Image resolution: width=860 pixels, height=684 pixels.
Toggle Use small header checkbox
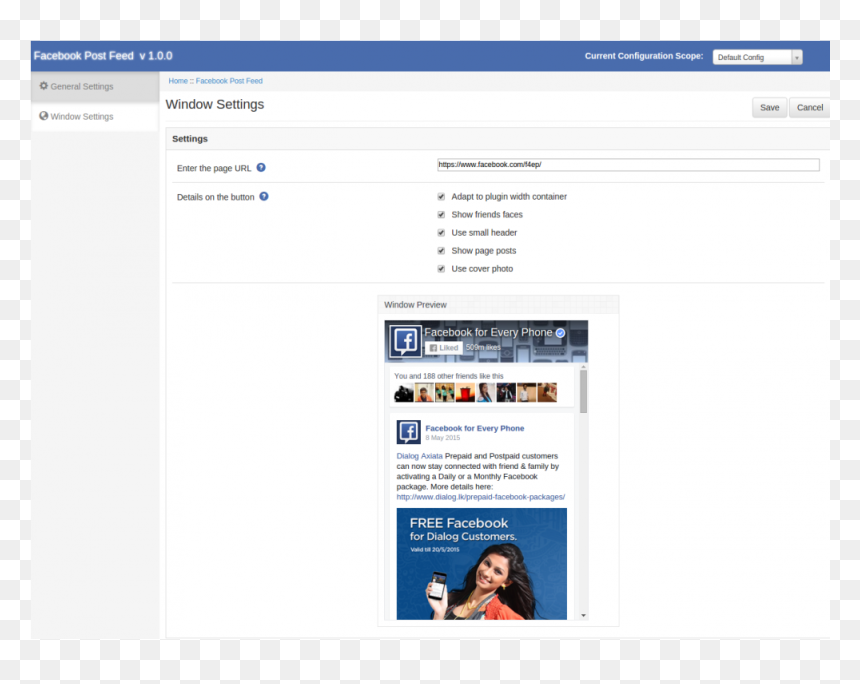[x=441, y=233]
